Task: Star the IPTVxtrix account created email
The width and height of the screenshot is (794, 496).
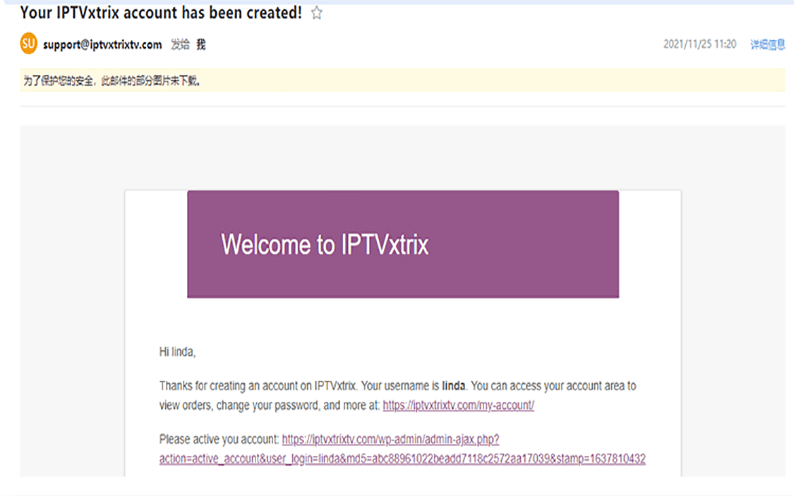Action: coord(316,13)
